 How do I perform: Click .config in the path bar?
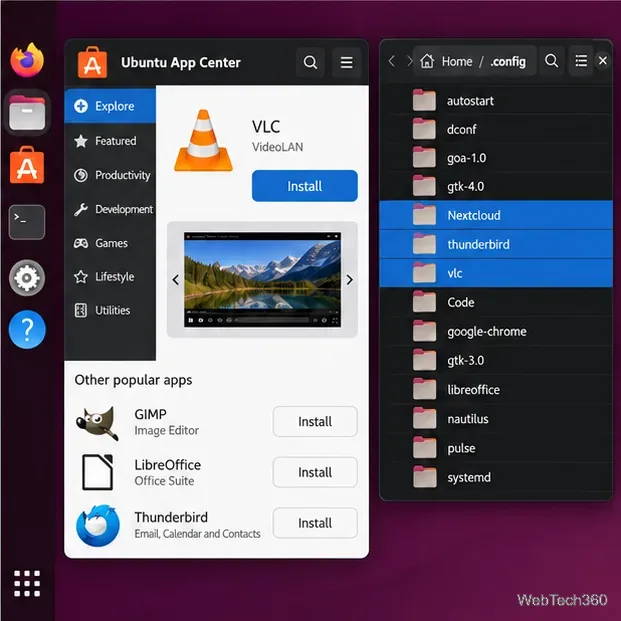508,61
